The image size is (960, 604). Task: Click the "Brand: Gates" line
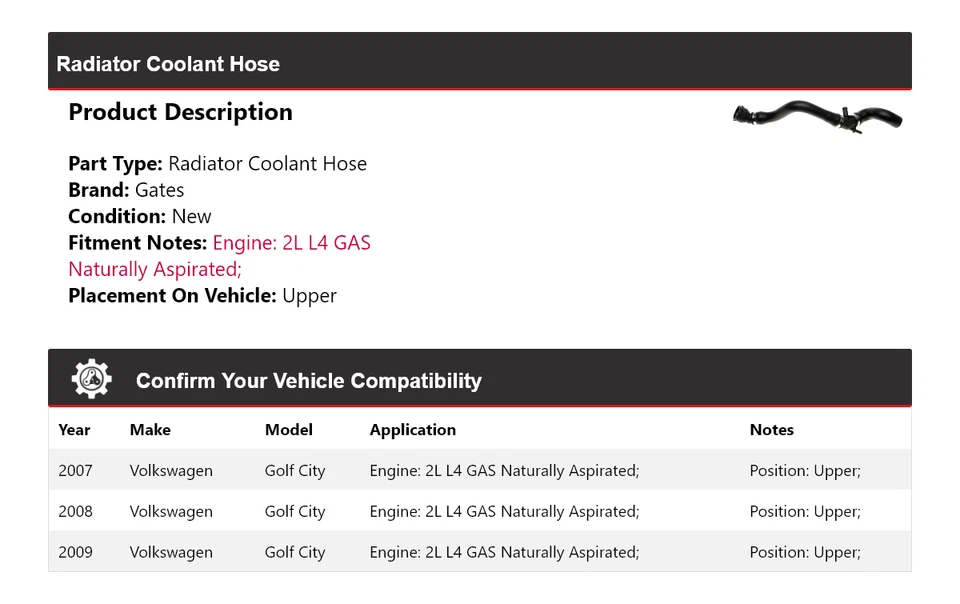pyautogui.click(x=126, y=190)
